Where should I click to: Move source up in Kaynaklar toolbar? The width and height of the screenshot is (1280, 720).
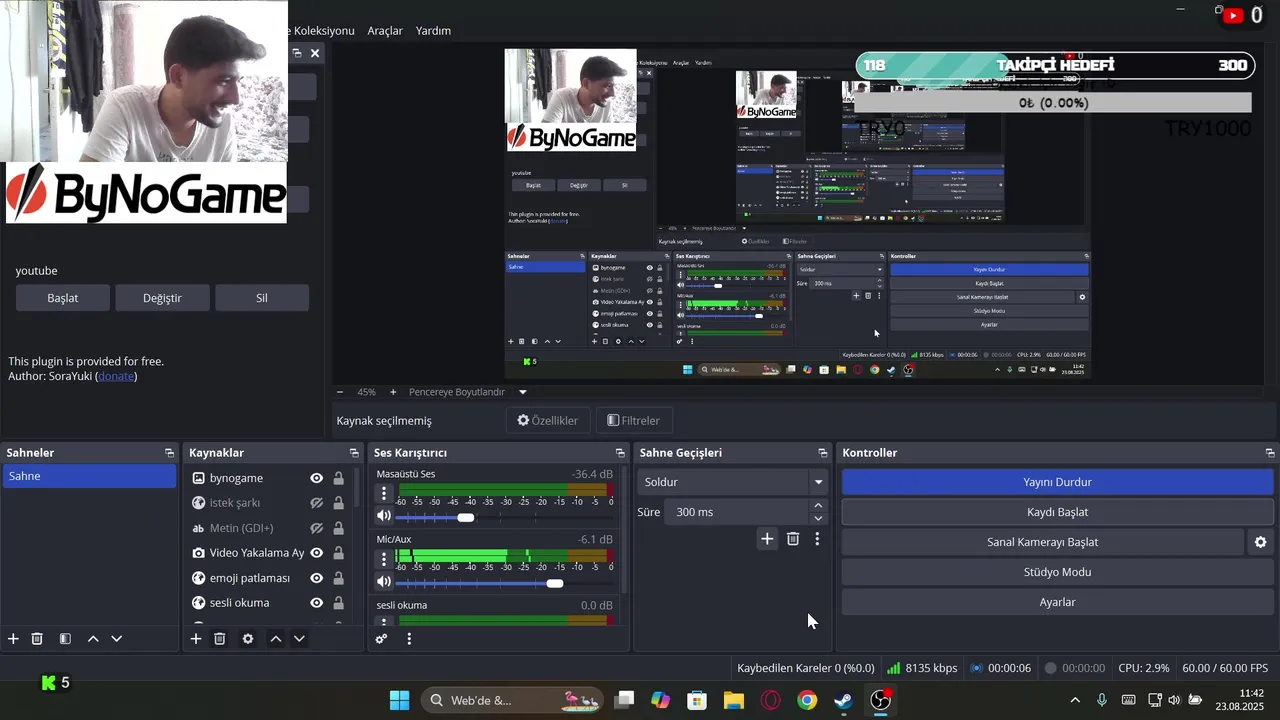(x=276, y=639)
